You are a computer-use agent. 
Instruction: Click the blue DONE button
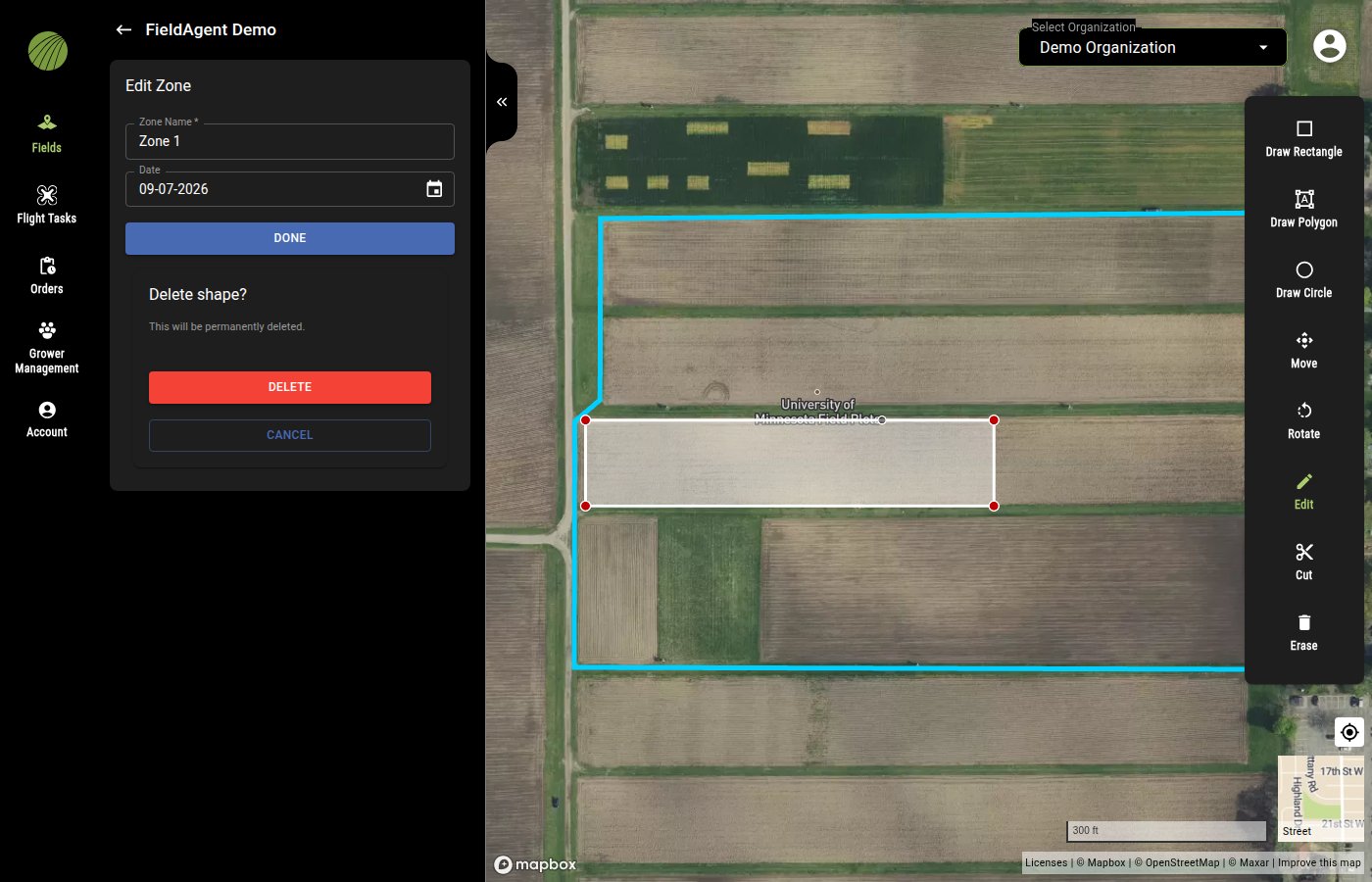coord(290,238)
